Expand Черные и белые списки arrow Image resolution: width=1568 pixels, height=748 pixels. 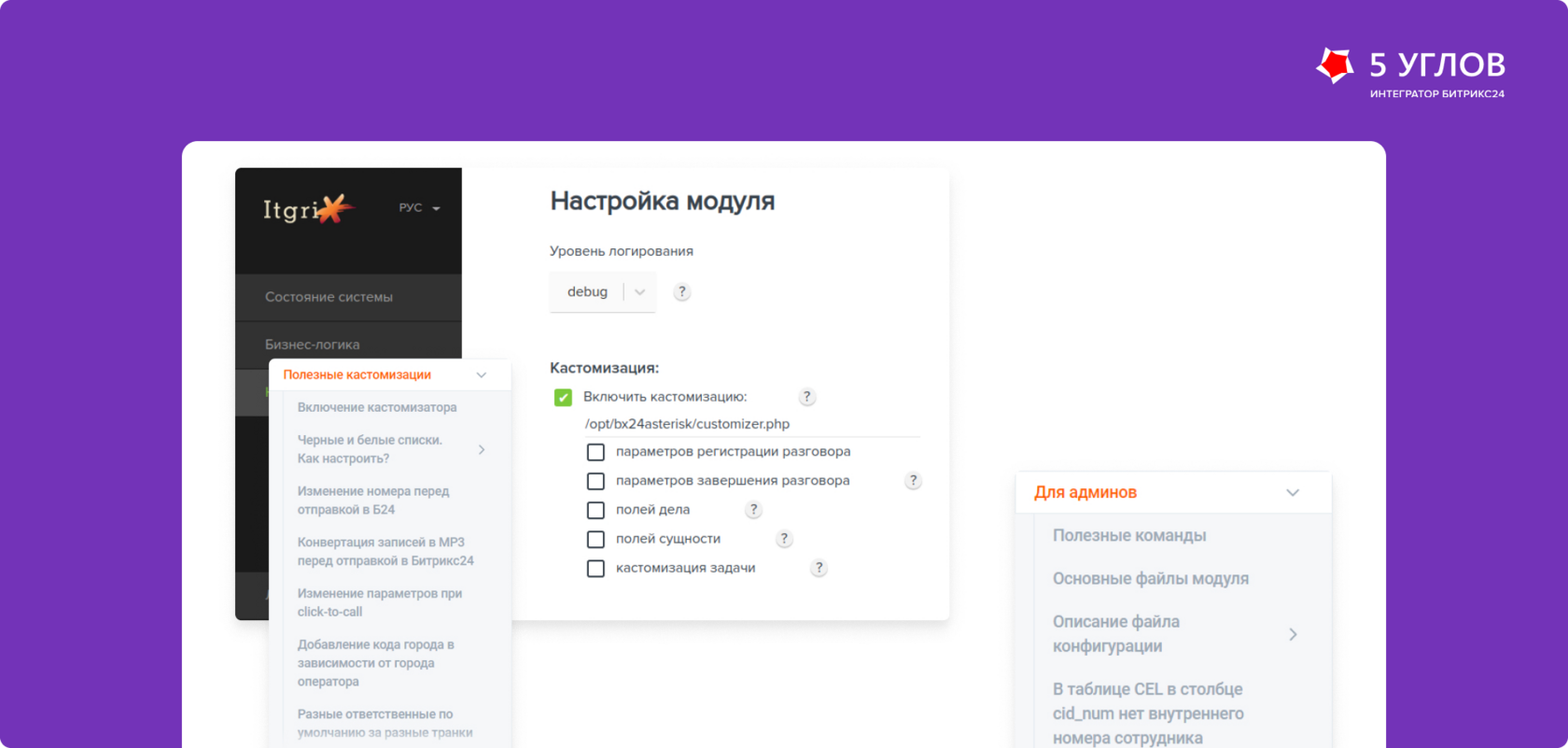pyautogui.click(x=482, y=449)
